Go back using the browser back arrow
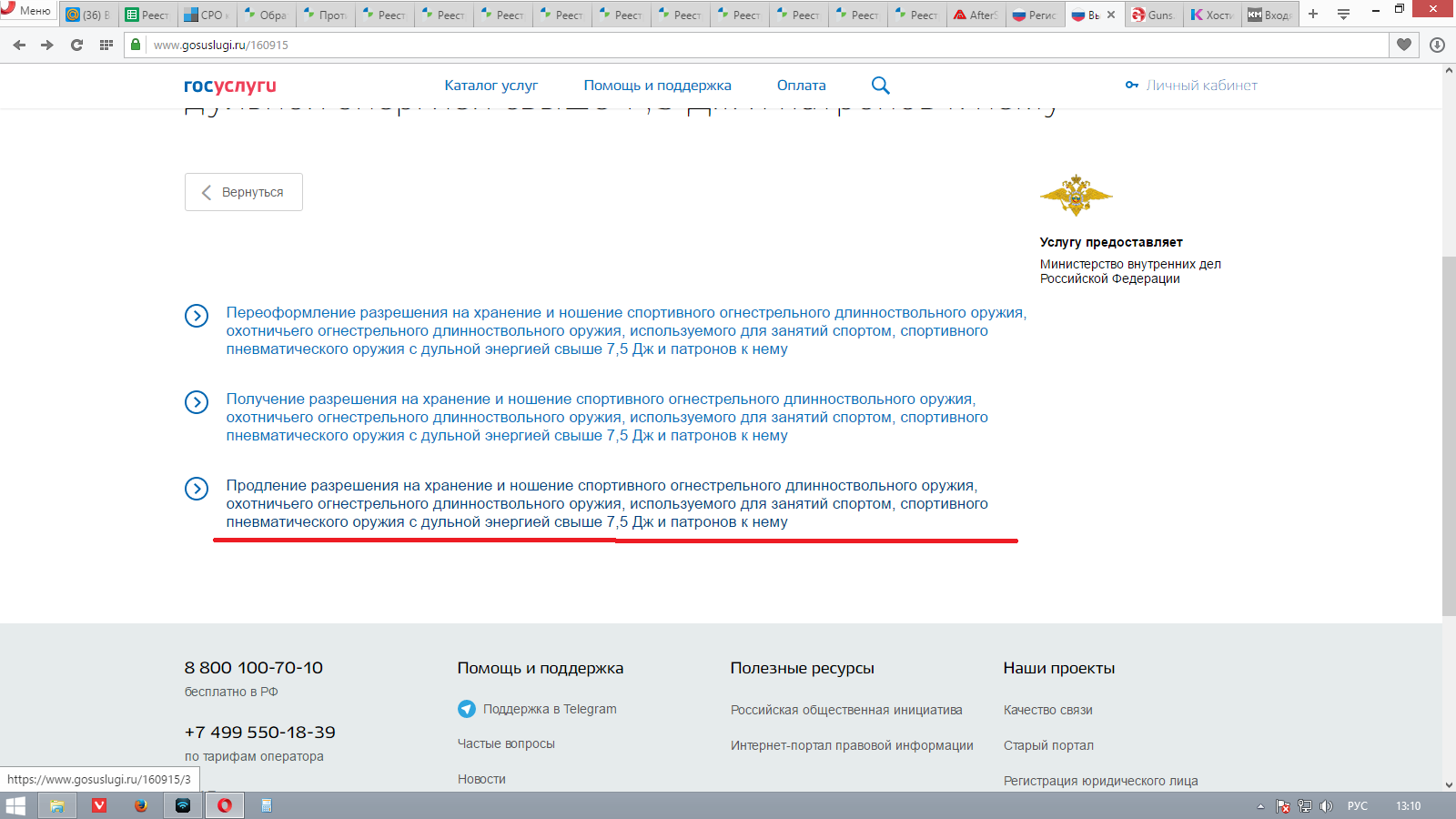The height and width of the screenshot is (819, 1456). click(19, 45)
